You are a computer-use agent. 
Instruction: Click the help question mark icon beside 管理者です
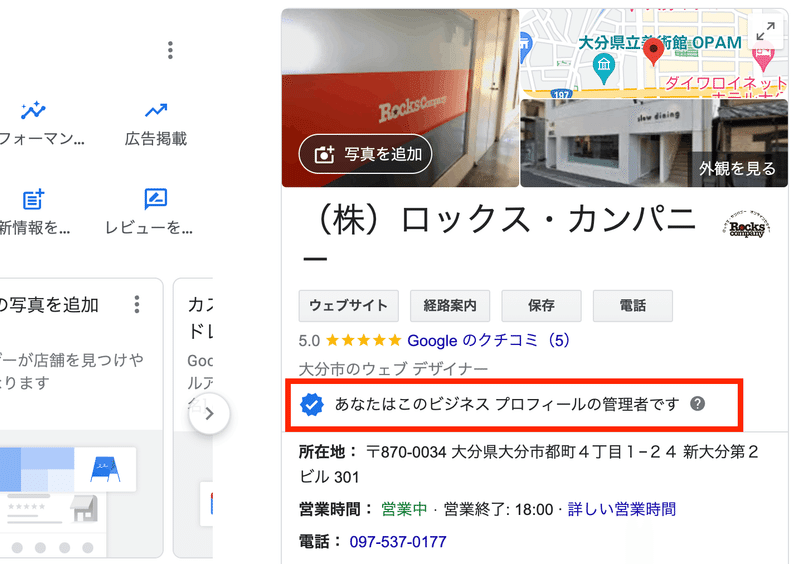pyautogui.click(x=697, y=404)
